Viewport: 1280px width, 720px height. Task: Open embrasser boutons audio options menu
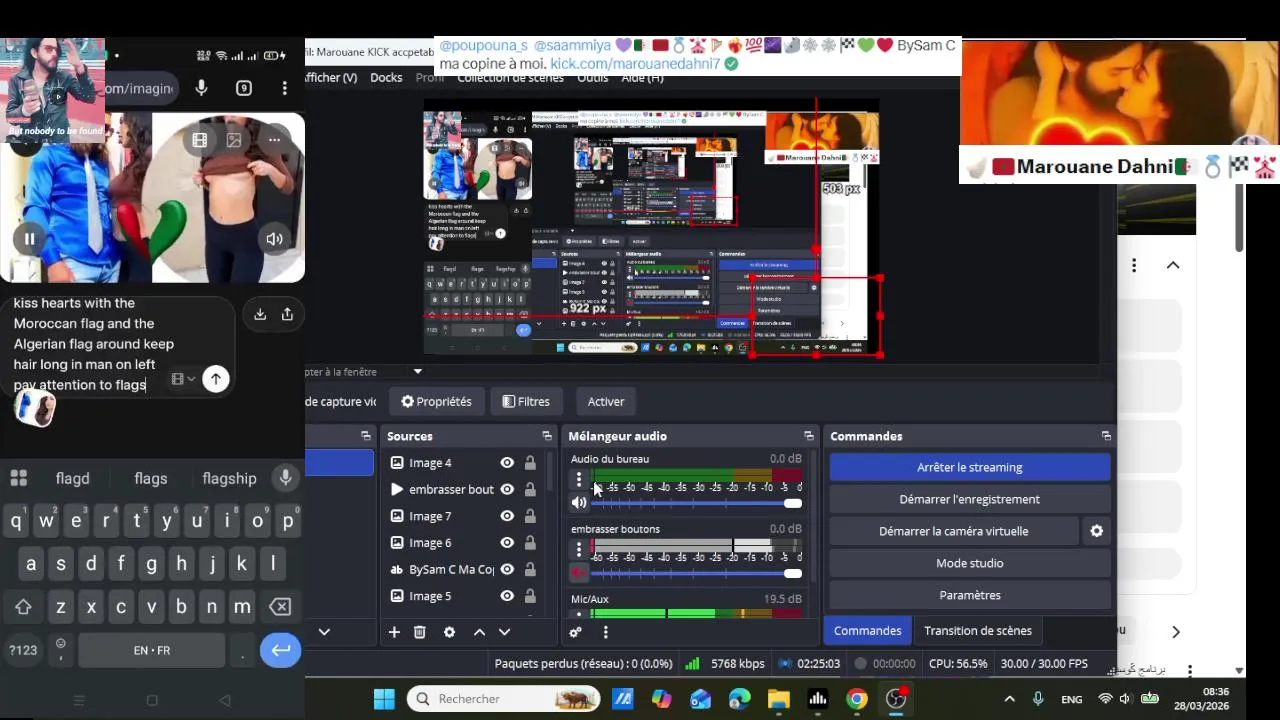coord(578,549)
